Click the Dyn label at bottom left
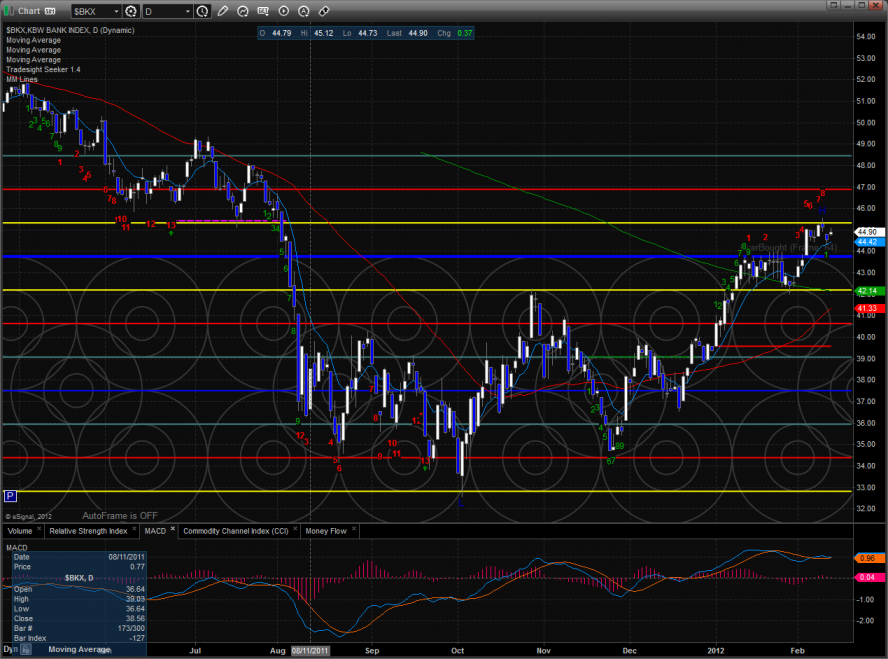This screenshot has width=888, height=659. coord(11,649)
